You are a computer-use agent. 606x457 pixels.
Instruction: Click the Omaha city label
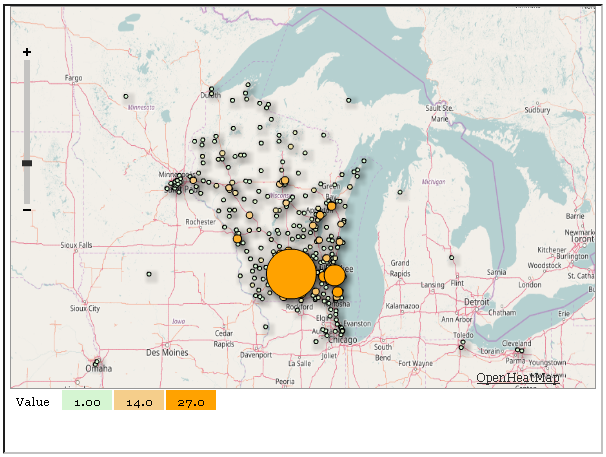(99, 368)
